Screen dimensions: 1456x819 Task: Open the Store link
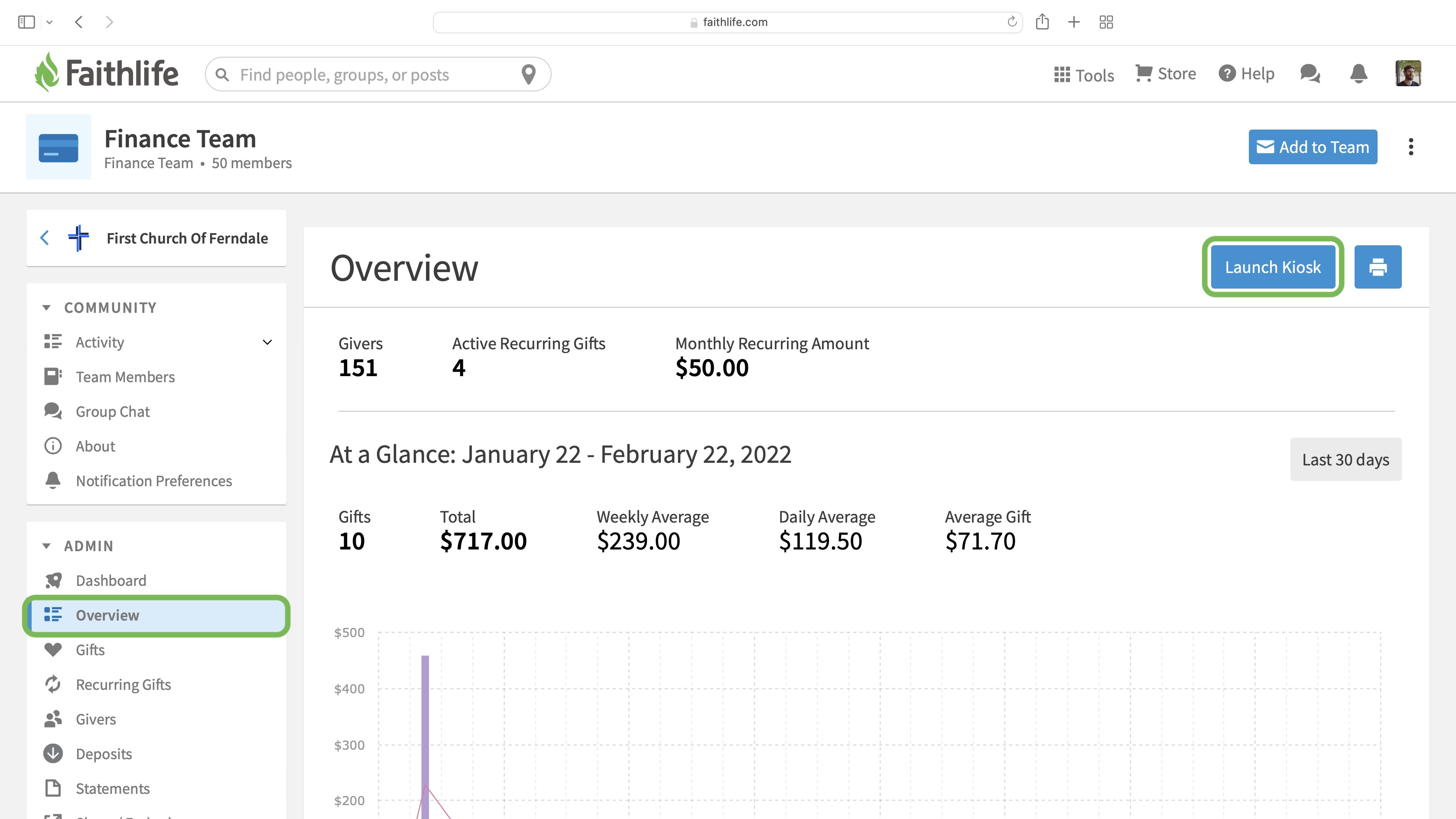coord(1166,74)
